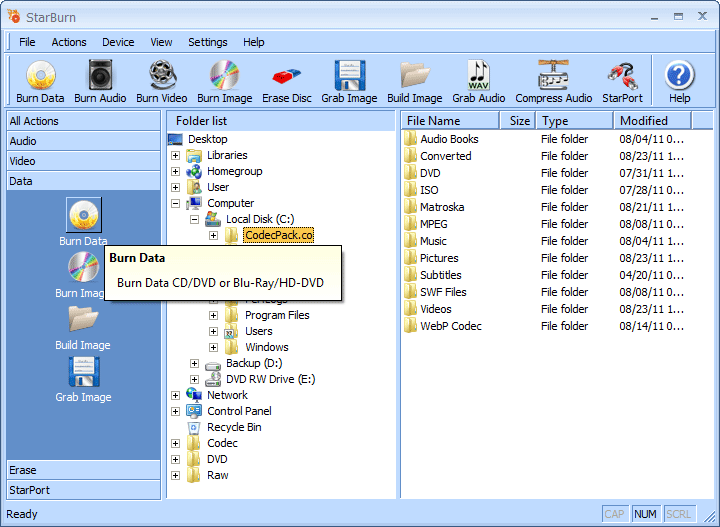Expand the Program Files folder
Screen dimensions: 720x527
pos(213,315)
